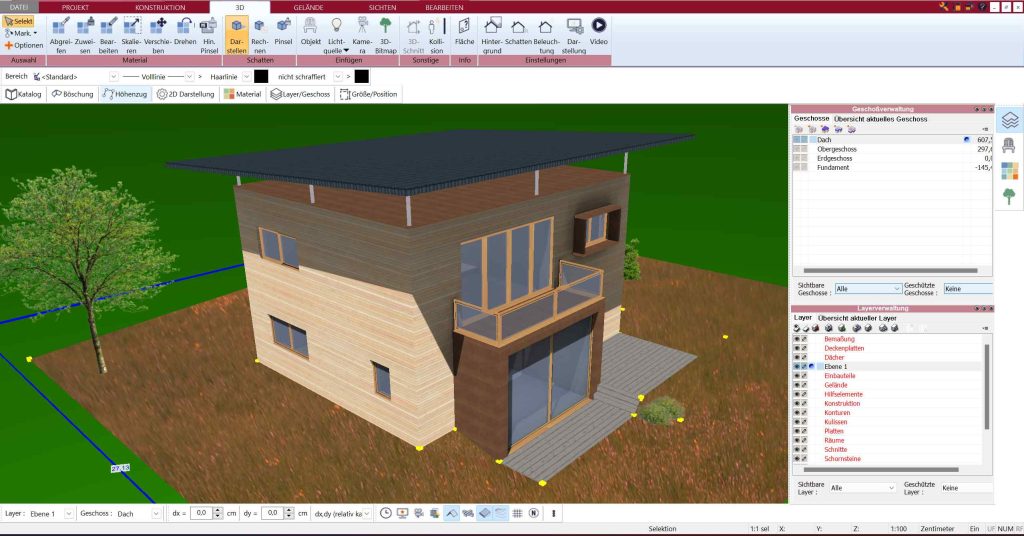The image size is (1024, 536).
Task: Play the Video tool
Action: pos(598,31)
